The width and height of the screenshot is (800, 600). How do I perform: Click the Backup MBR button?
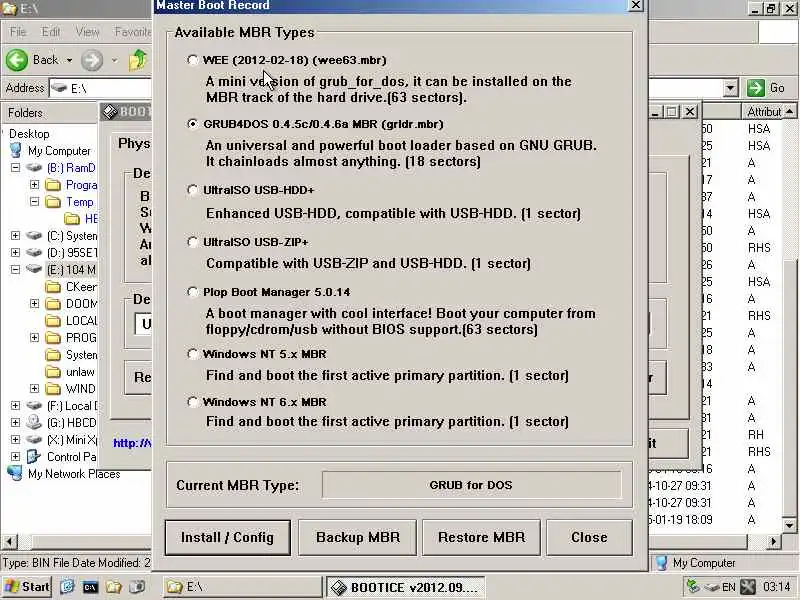(x=358, y=537)
